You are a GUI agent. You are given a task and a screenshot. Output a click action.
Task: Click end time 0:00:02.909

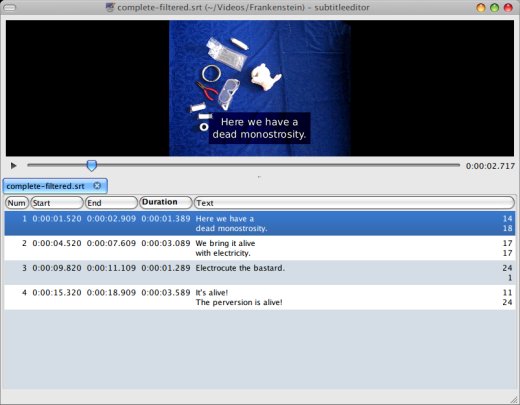click(111, 219)
